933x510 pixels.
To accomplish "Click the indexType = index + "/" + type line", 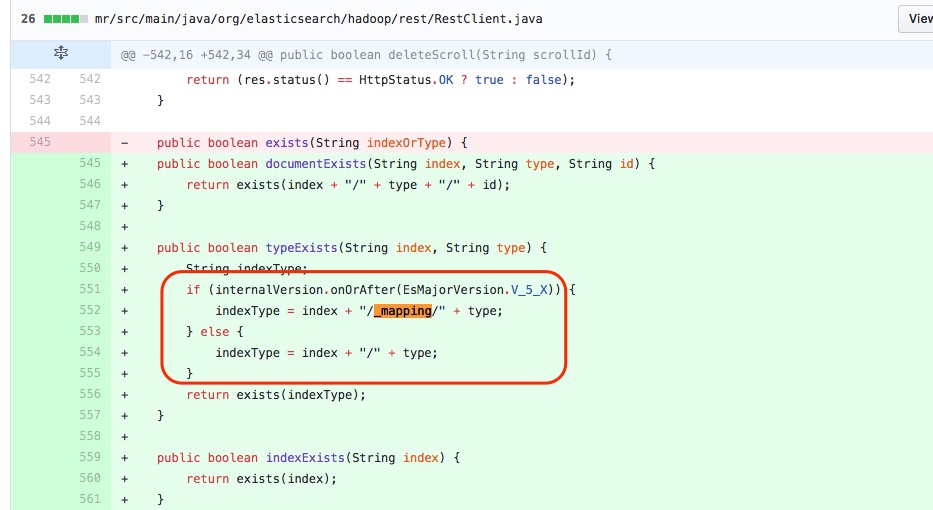I will click(326, 353).
